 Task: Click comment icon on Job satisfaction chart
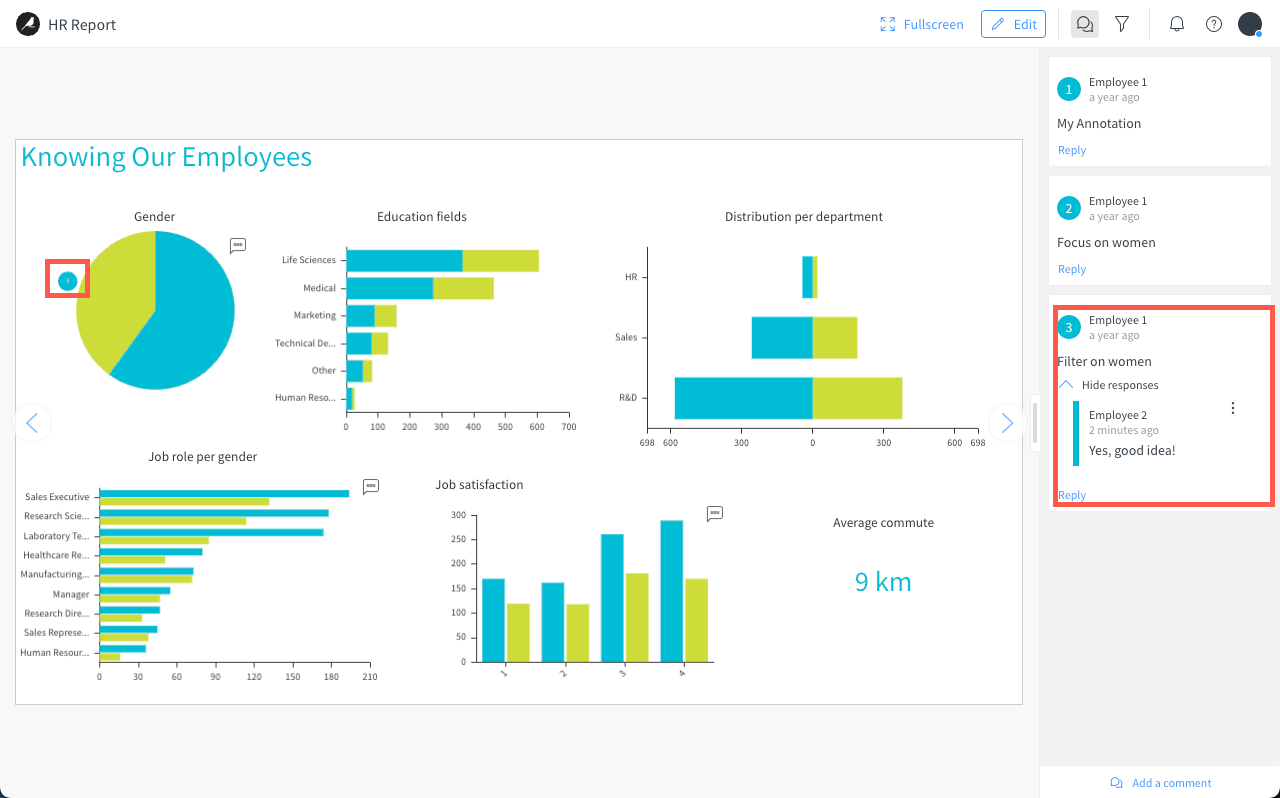point(715,513)
